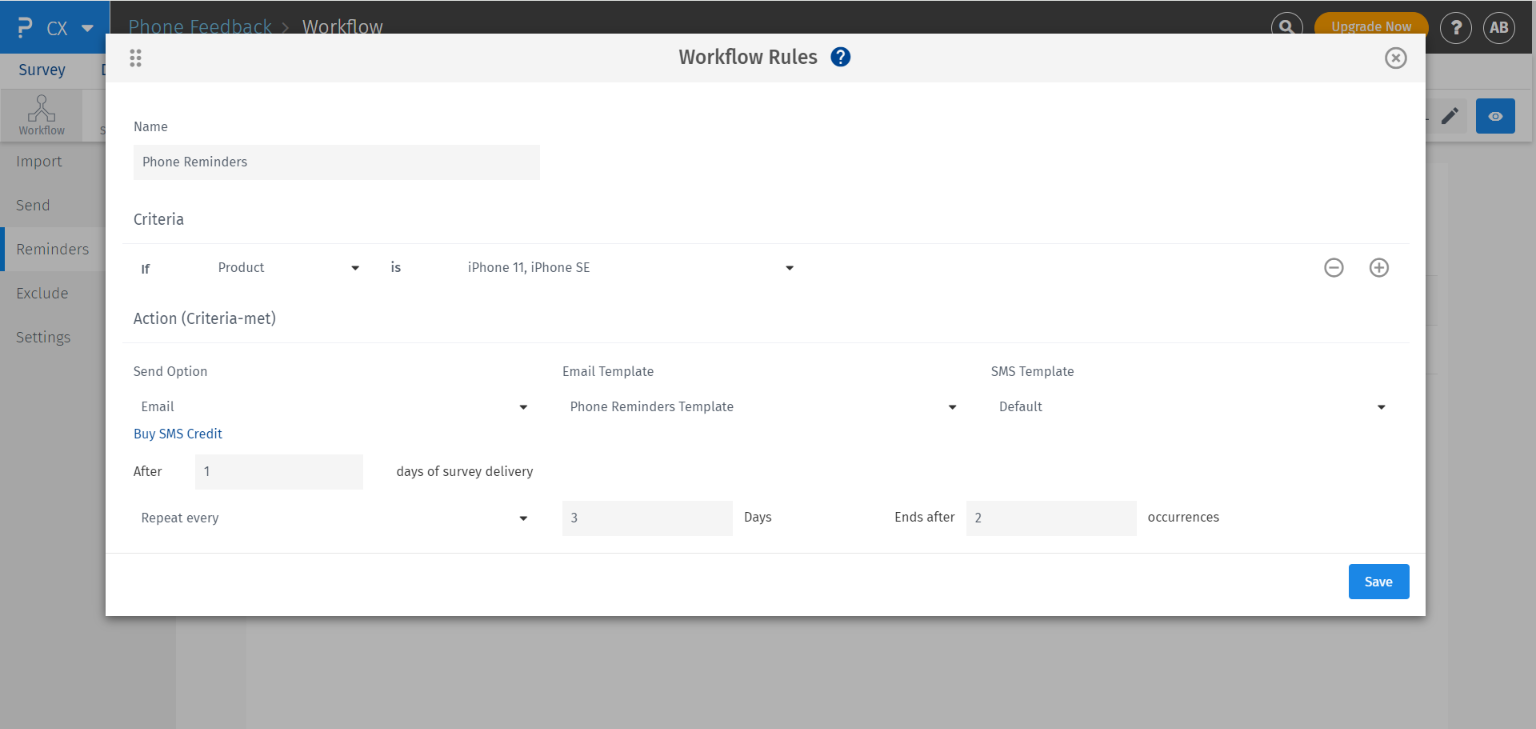Click the Phone Reminders name field
This screenshot has height=729, width=1536.
click(x=336, y=162)
